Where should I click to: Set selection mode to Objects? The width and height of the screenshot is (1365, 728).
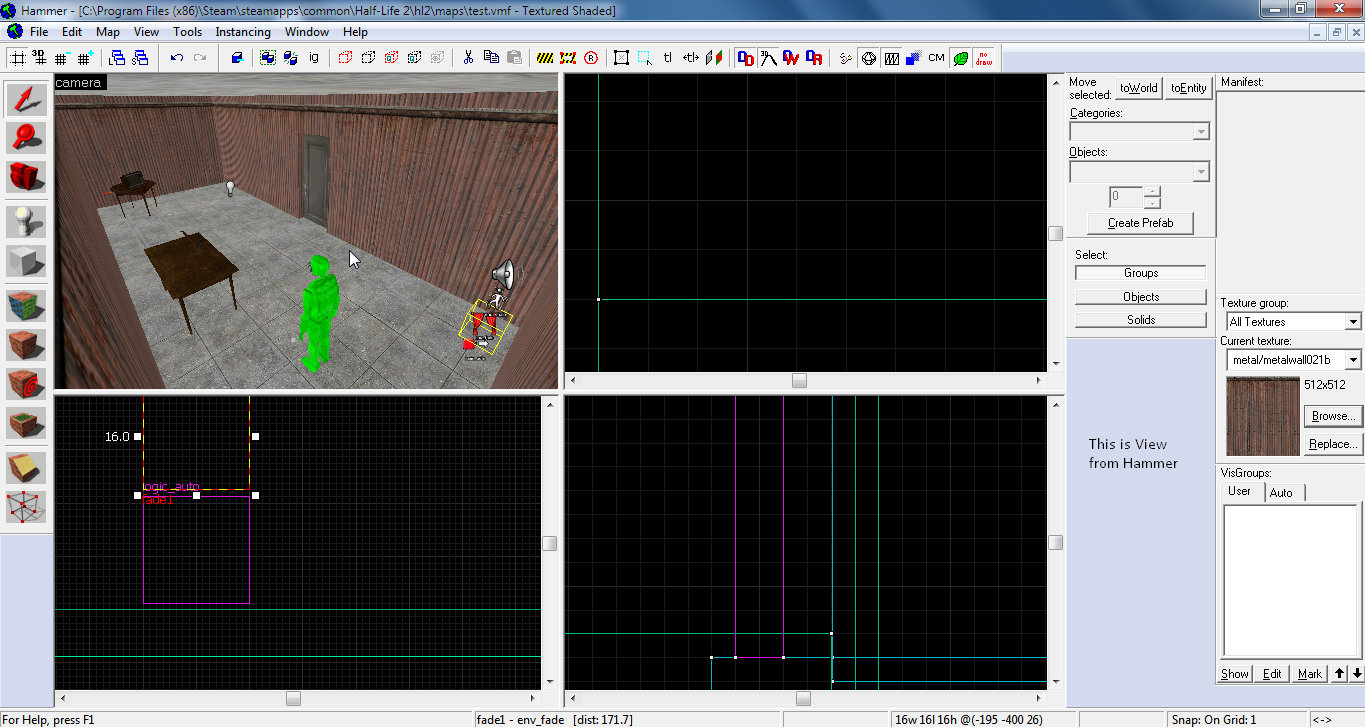click(x=1141, y=297)
